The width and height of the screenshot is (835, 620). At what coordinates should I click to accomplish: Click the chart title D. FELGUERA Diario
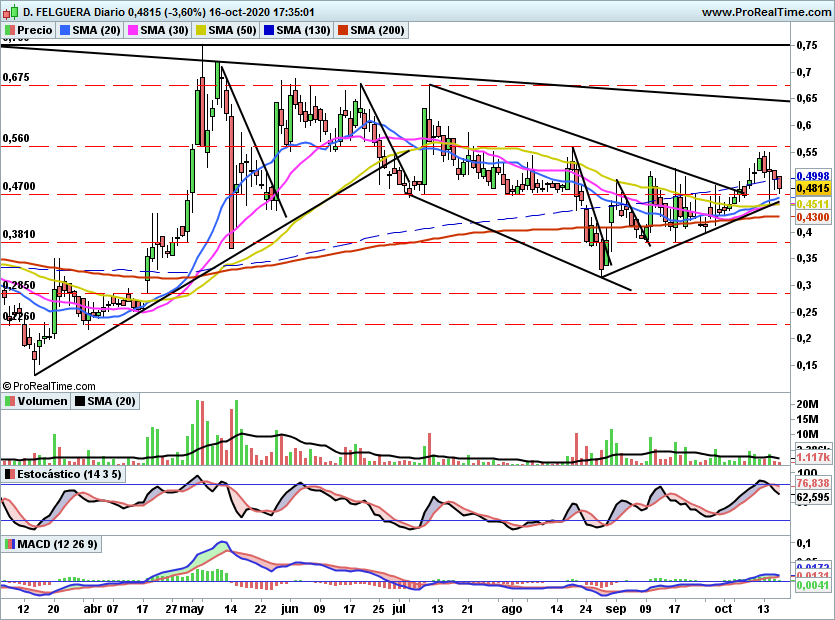[x=74, y=12]
